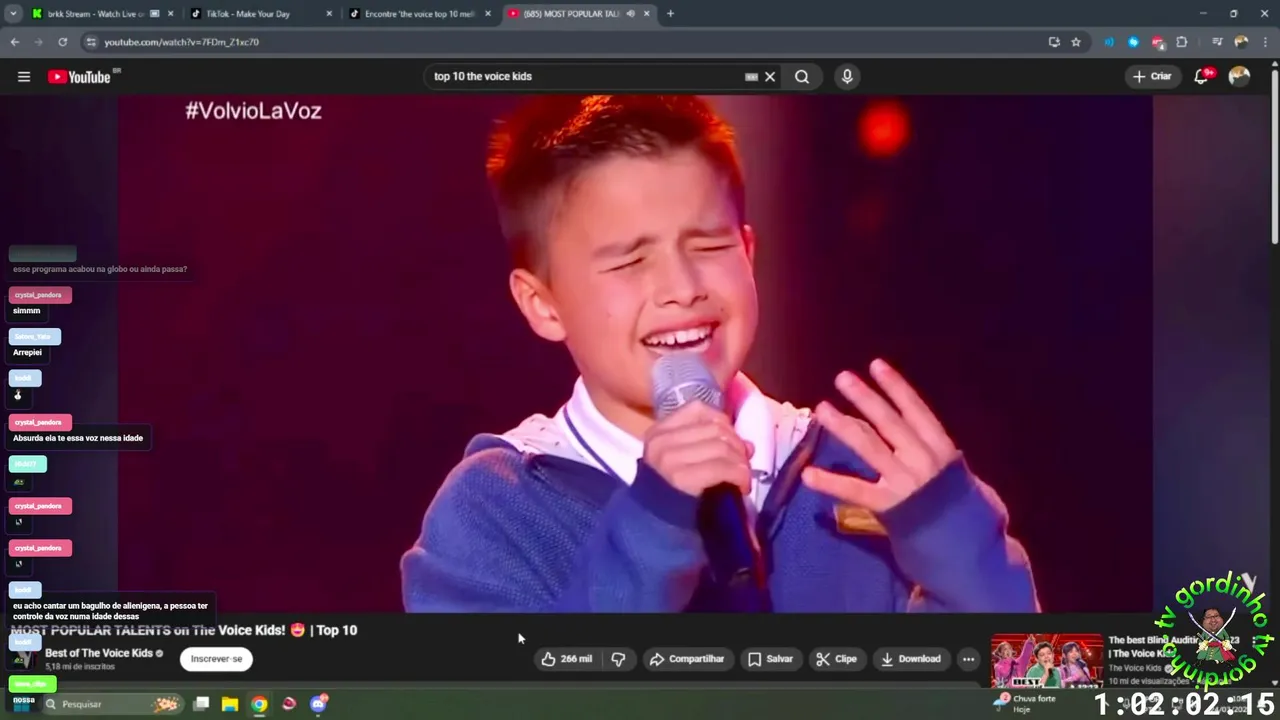
Task: Click the Download button under video
Action: click(x=911, y=659)
